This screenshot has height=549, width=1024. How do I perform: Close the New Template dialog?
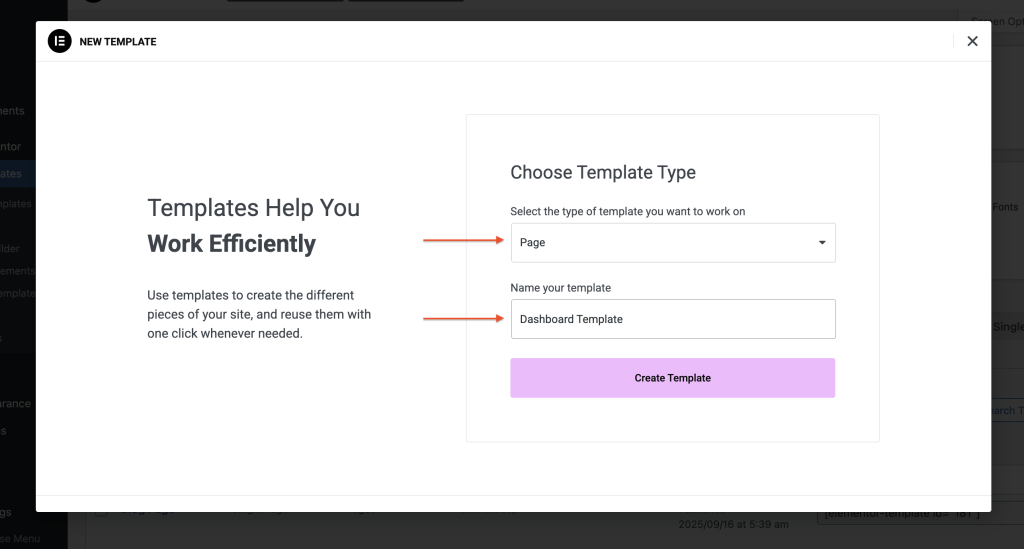coord(972,41)
